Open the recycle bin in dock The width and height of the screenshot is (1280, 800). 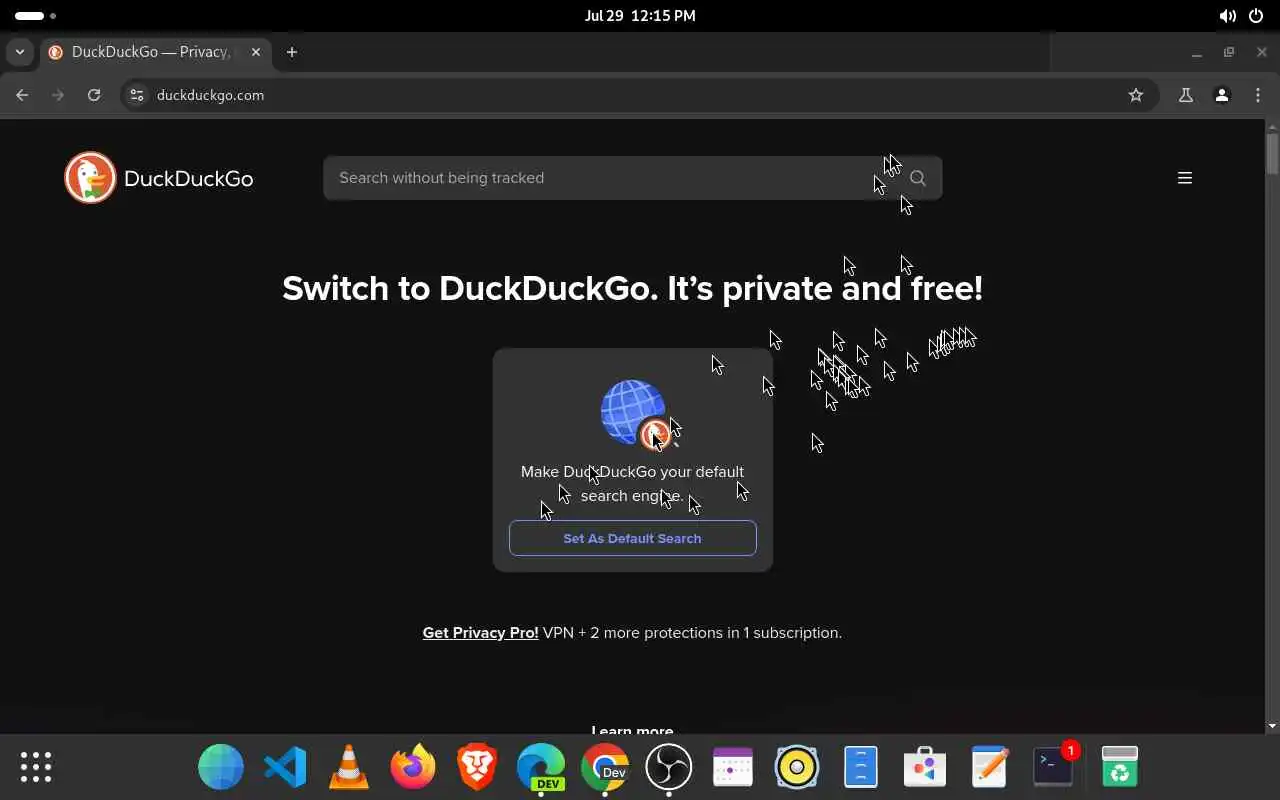point(1120,767)
